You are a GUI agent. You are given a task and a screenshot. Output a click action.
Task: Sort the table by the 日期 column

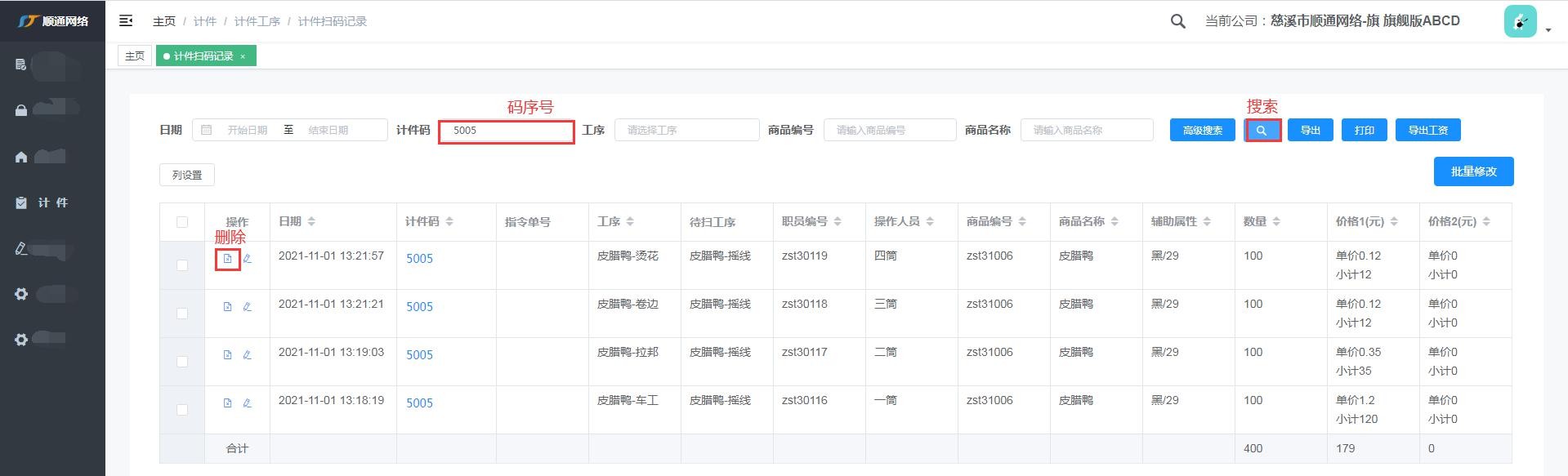[311, 222]
